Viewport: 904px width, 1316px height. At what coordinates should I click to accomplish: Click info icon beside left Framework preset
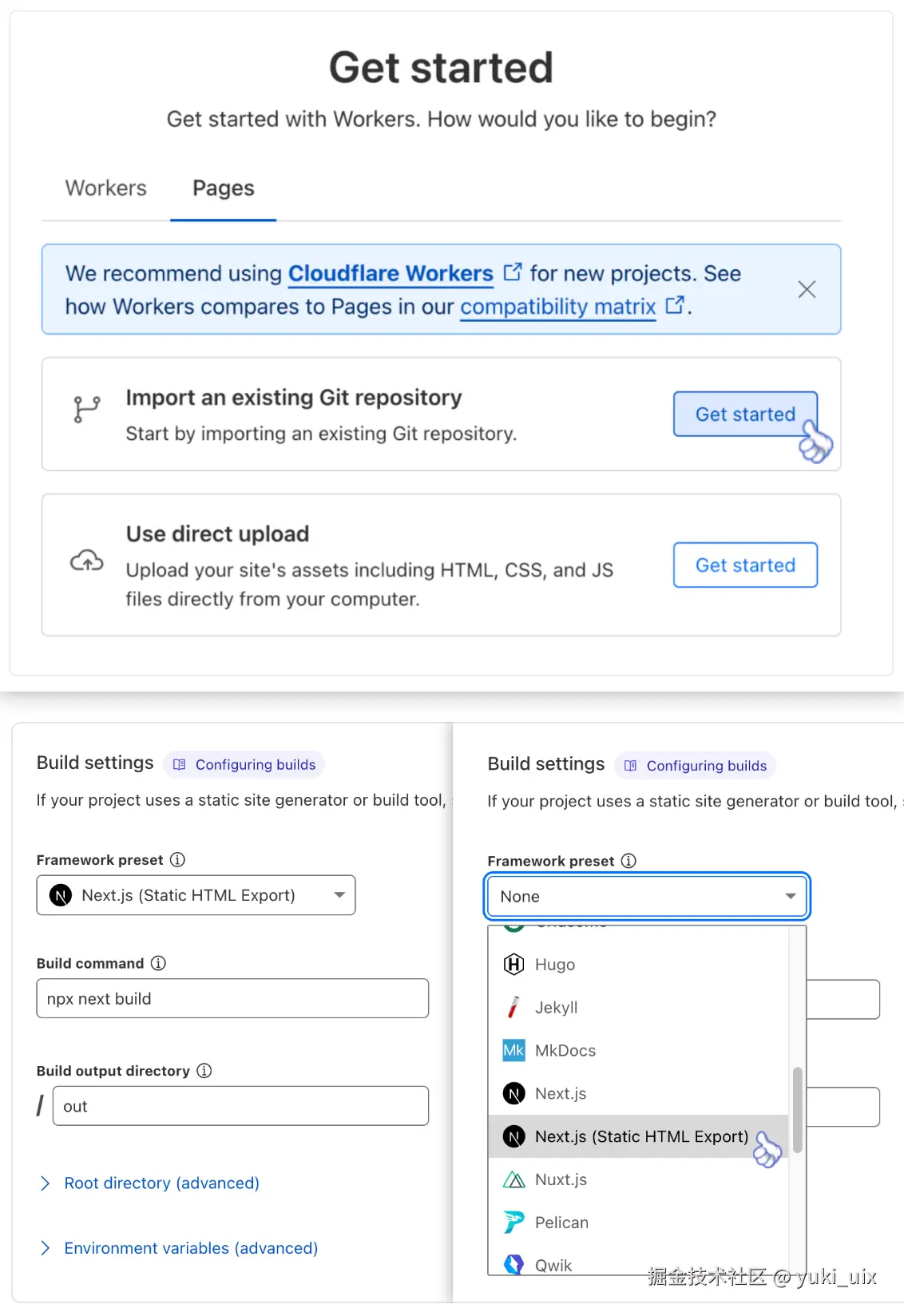point(177,860)
